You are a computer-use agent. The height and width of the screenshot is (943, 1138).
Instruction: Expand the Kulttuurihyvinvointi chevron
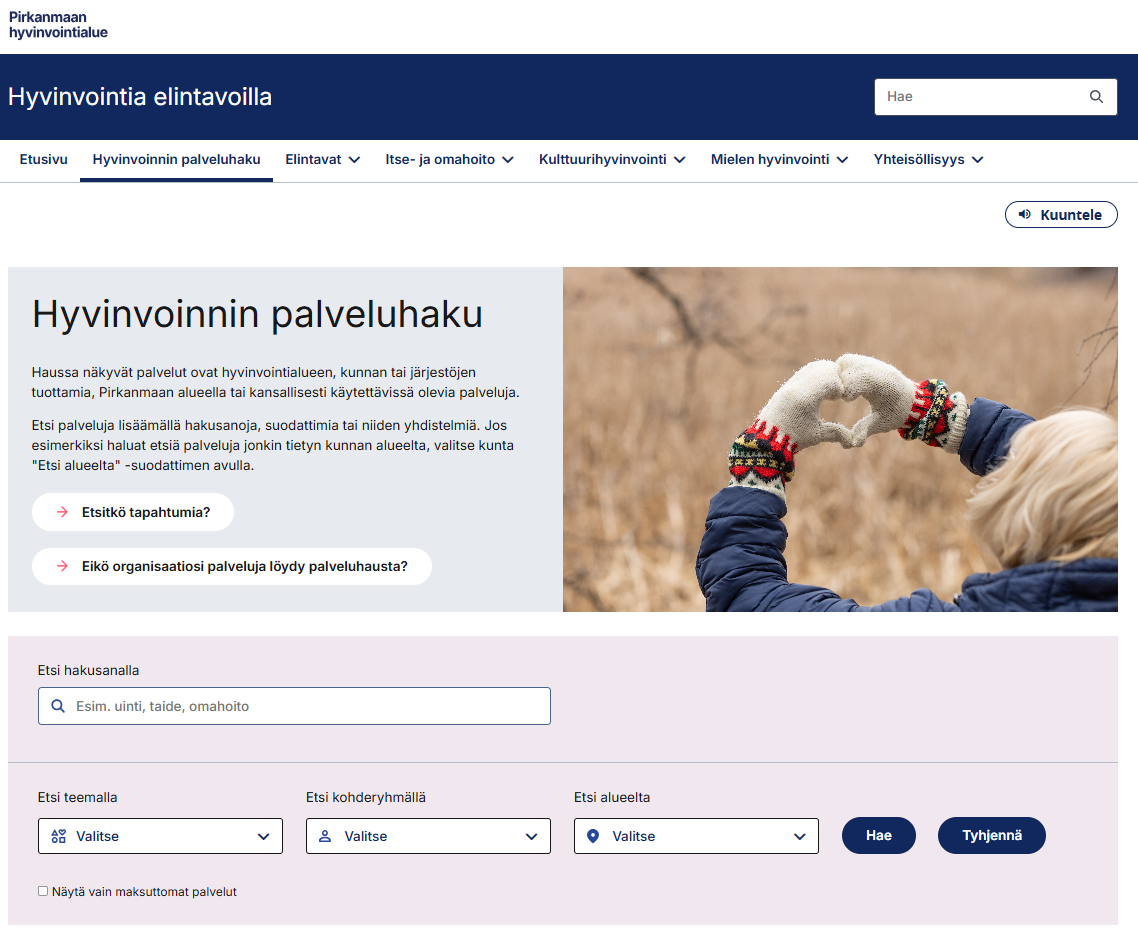[x=679, y=160]
